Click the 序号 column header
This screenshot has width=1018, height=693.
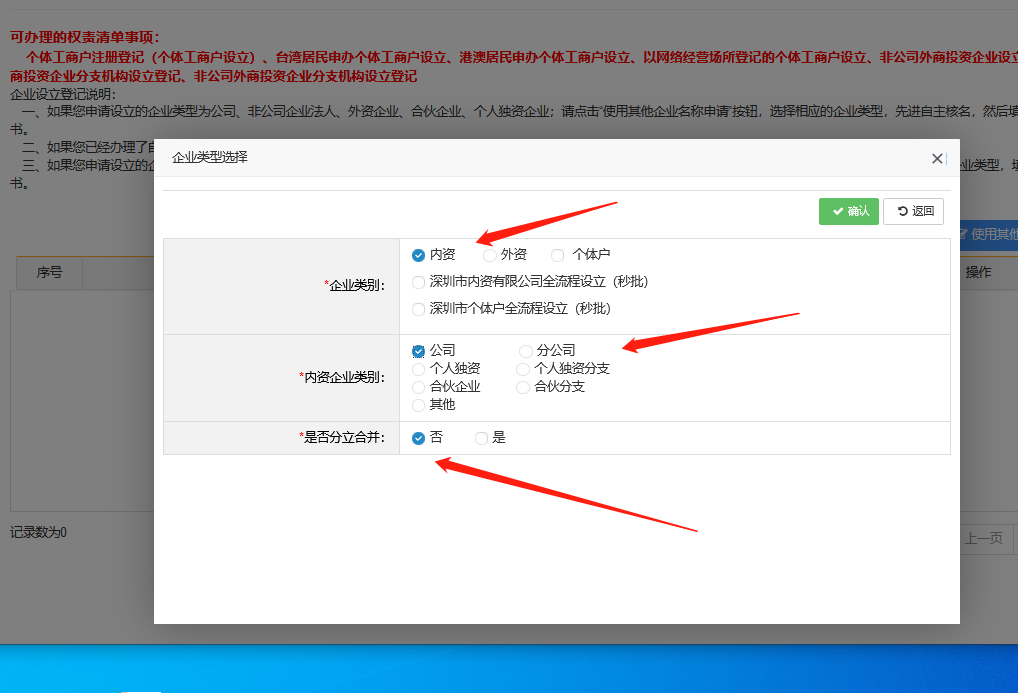click(x=49, y=273)
